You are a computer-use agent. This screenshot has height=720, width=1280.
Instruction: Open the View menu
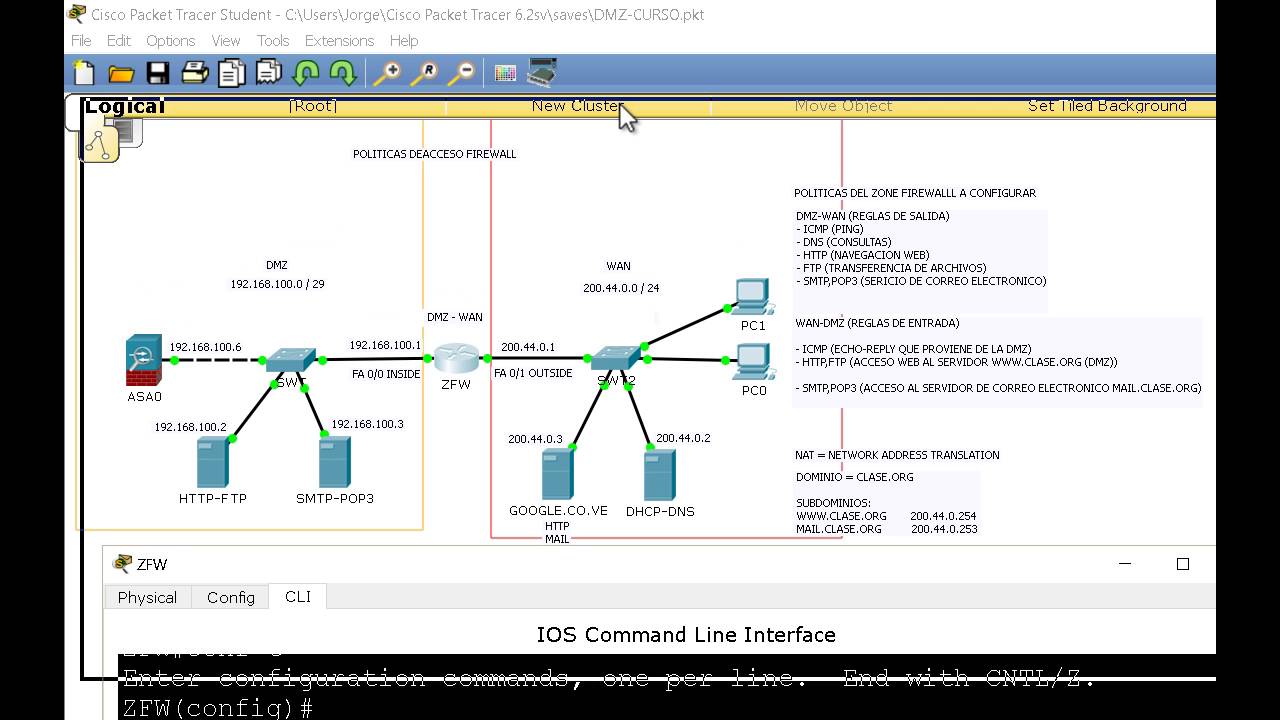(226, 41)
